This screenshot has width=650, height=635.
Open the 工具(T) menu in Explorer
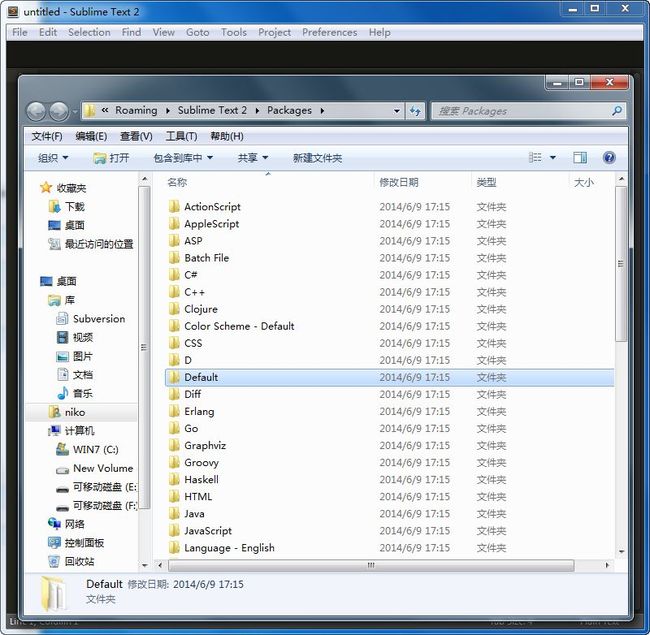point(182,136)
